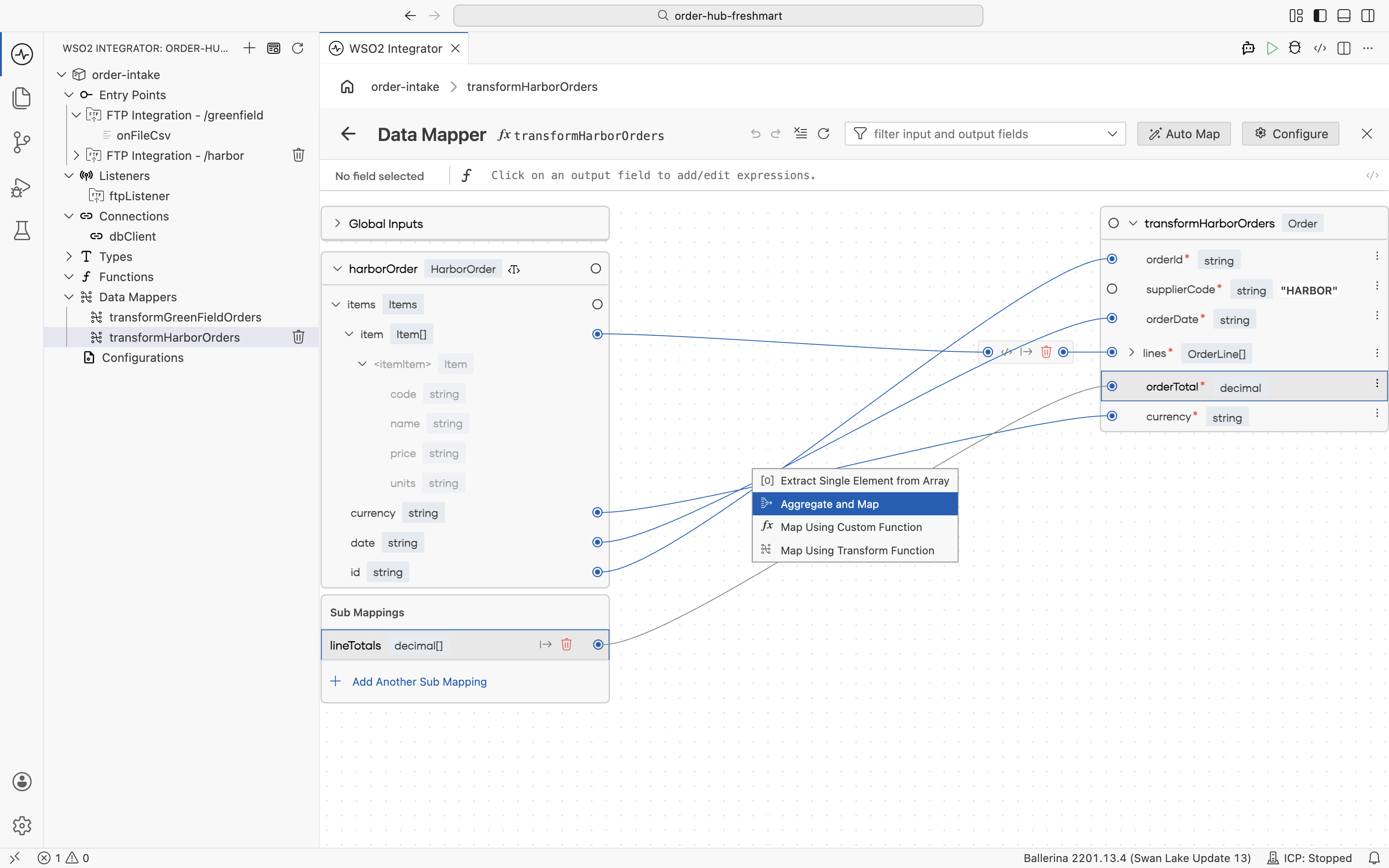
Task: Delete the transformHarborOrders data mapper entry
Action: (x=299, y=337)
